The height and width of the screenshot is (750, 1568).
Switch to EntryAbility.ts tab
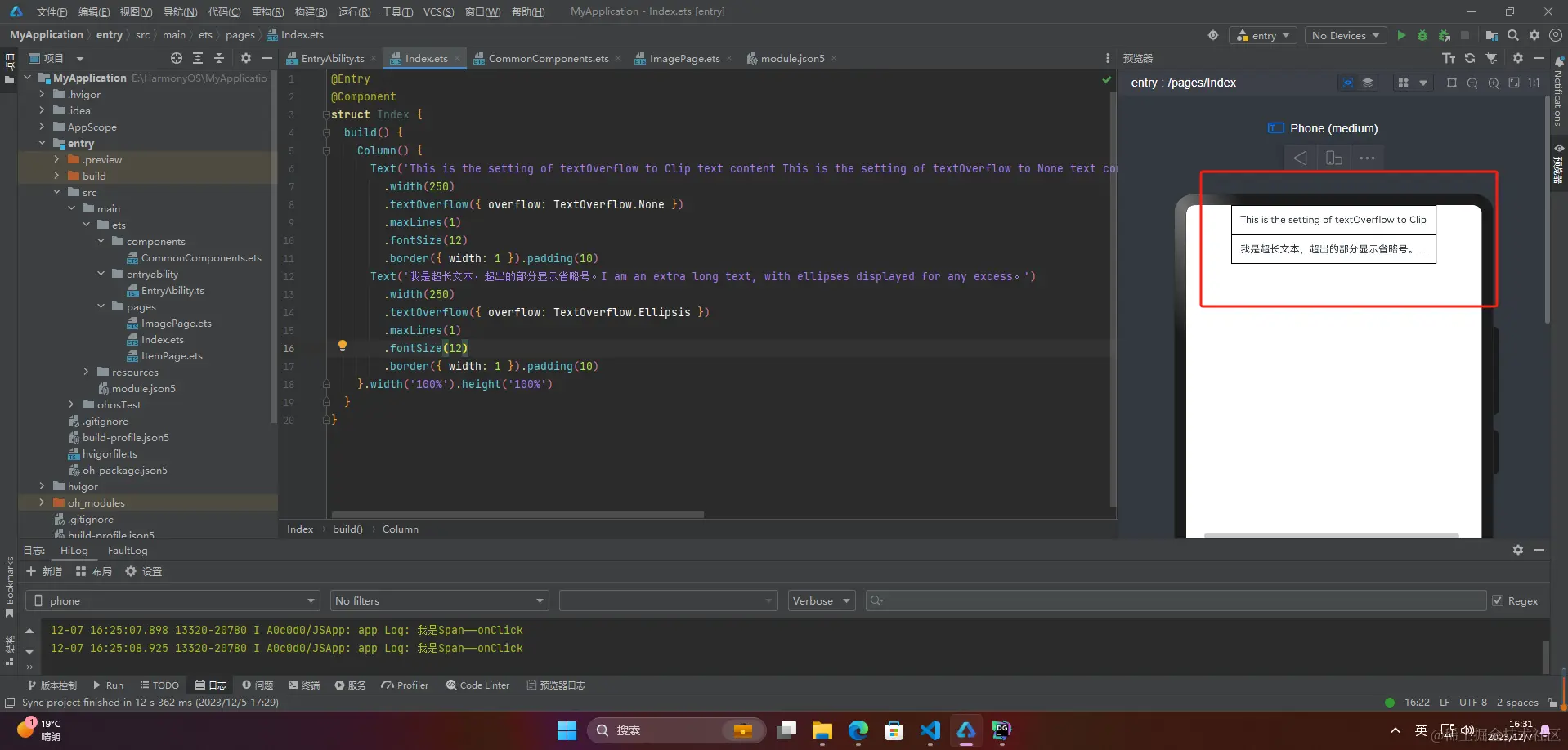click(332, 58)
